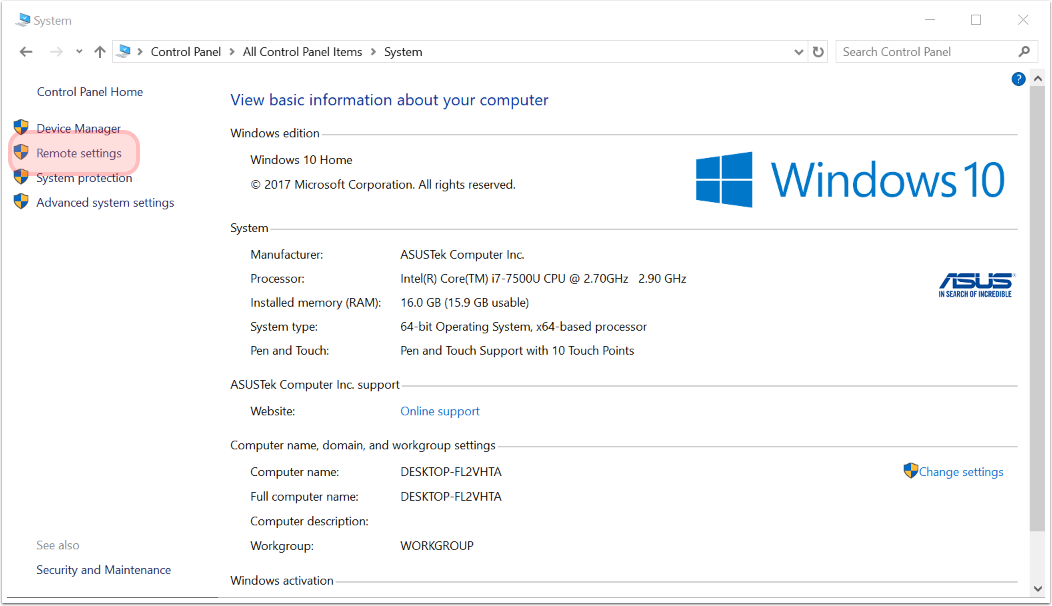This screenshot has height=606, width=1052.
Task: Close the System window
Action: [1023, 20]
